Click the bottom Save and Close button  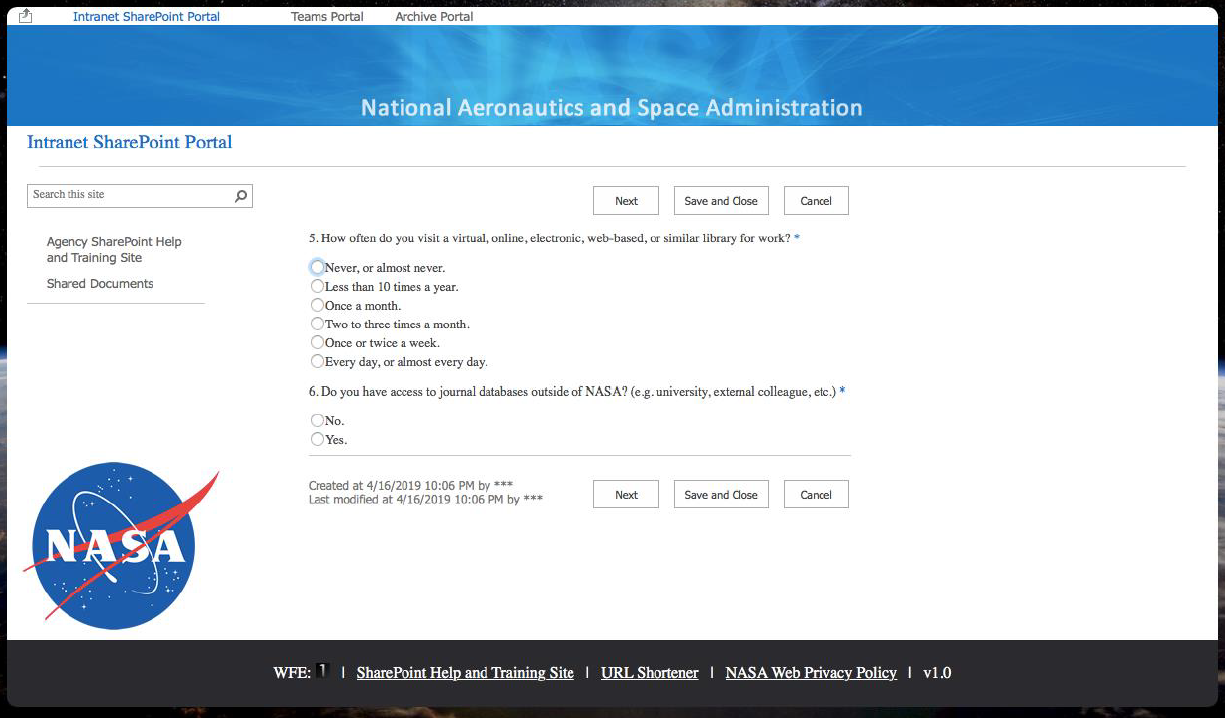point(721,495)
